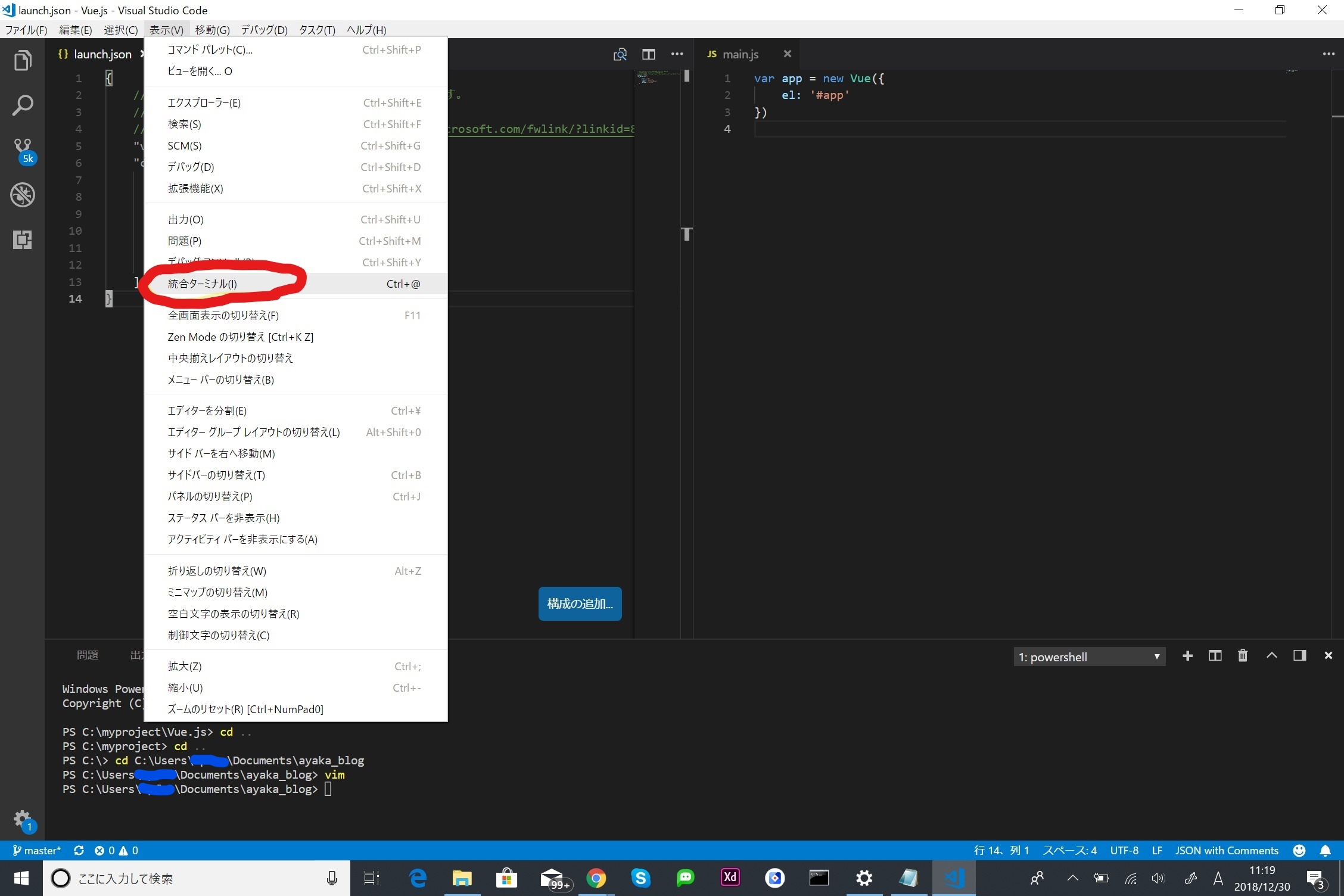
Task: Toggle minimap via ミニマップの切り替え(M)
Action: [216, 592]
